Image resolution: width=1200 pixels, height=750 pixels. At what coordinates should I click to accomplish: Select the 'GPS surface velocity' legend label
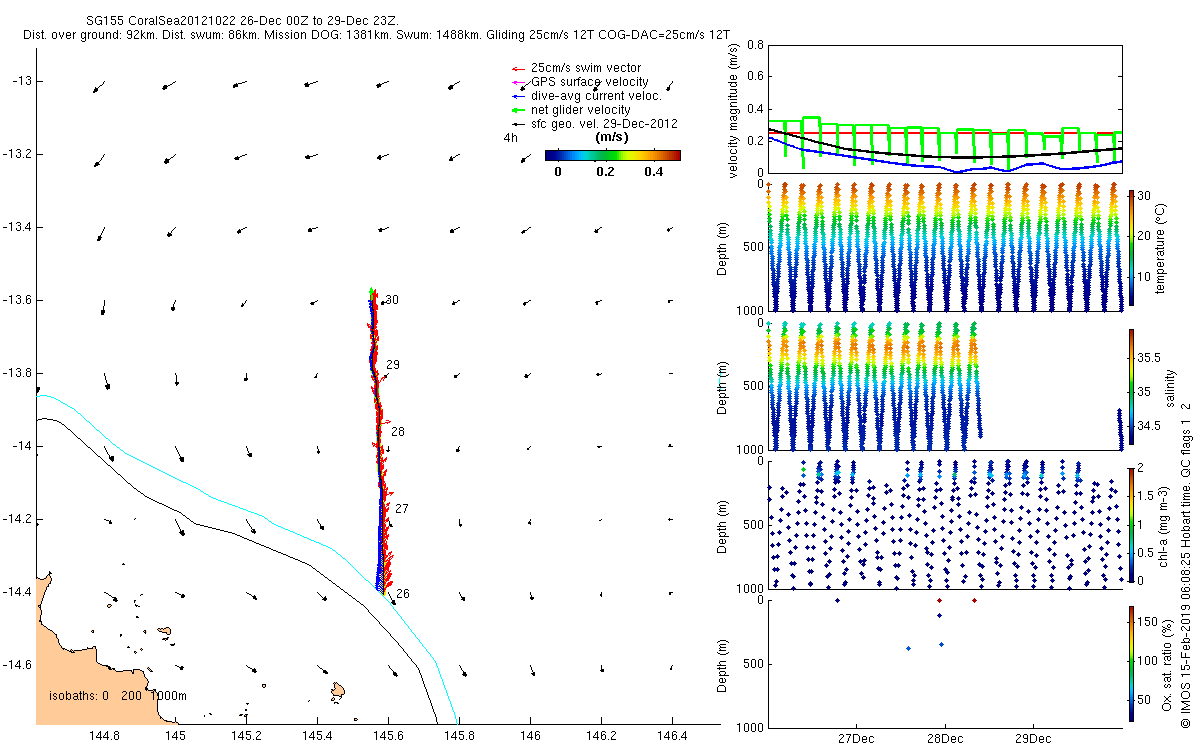point(590,82)
